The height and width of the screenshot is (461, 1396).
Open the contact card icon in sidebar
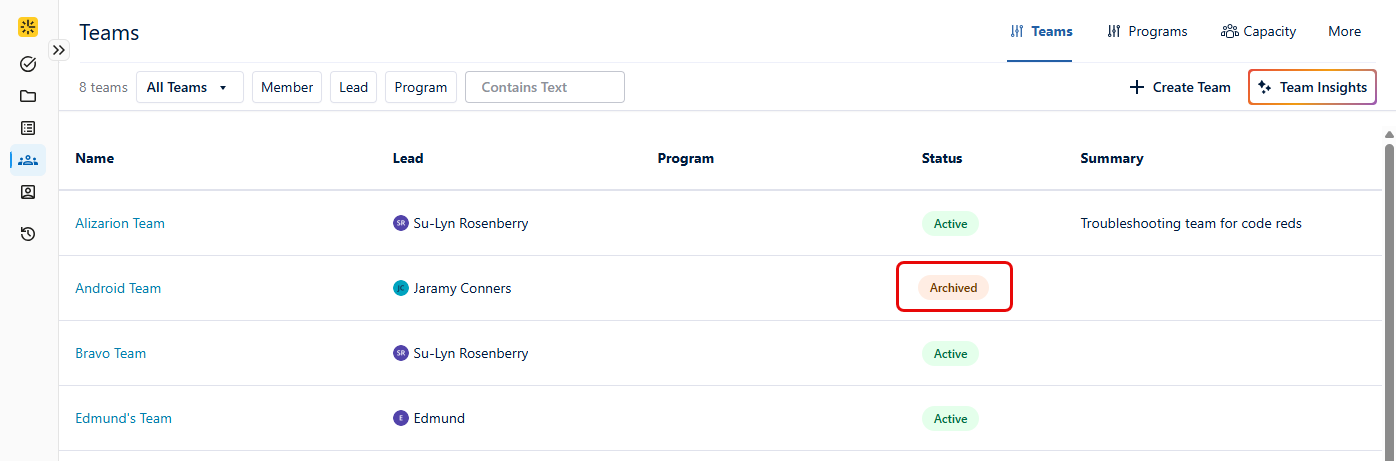pyautogui.click(x=28, y=192)
